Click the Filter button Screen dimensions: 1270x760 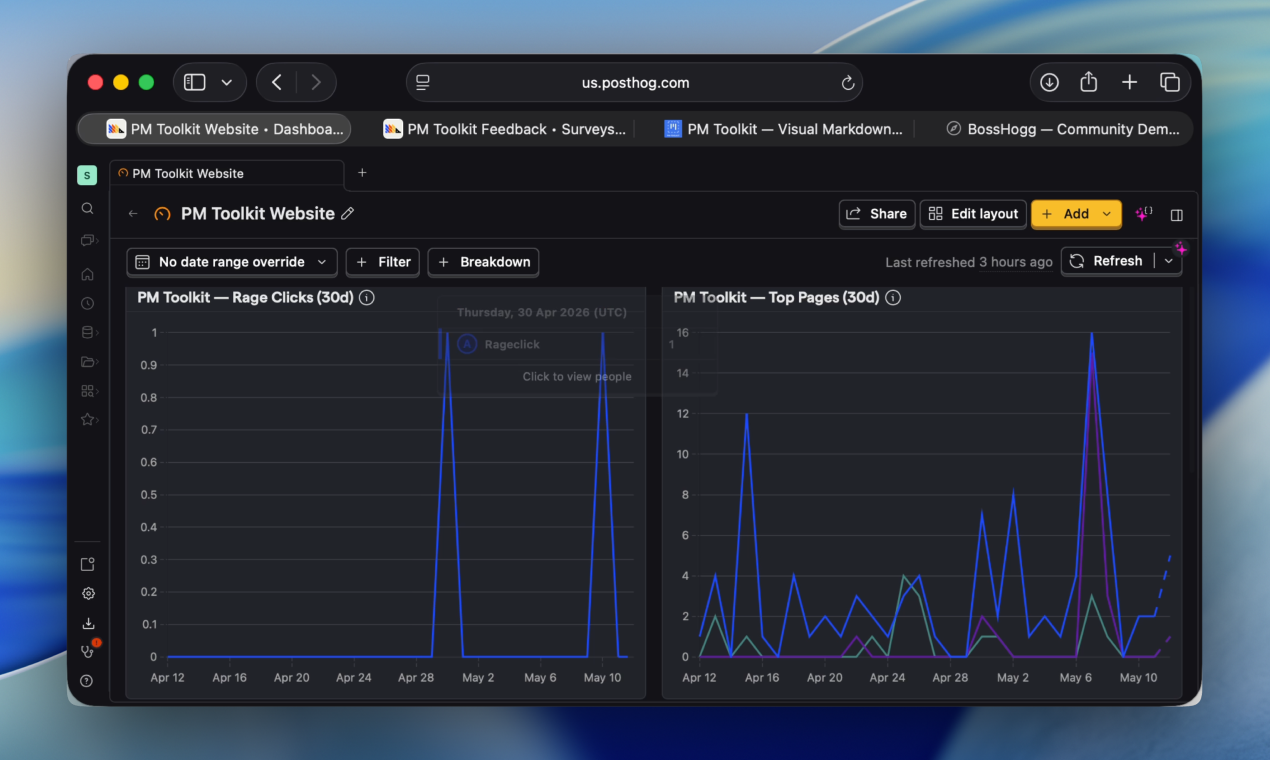pyautogui.click(x=383, y=262)
